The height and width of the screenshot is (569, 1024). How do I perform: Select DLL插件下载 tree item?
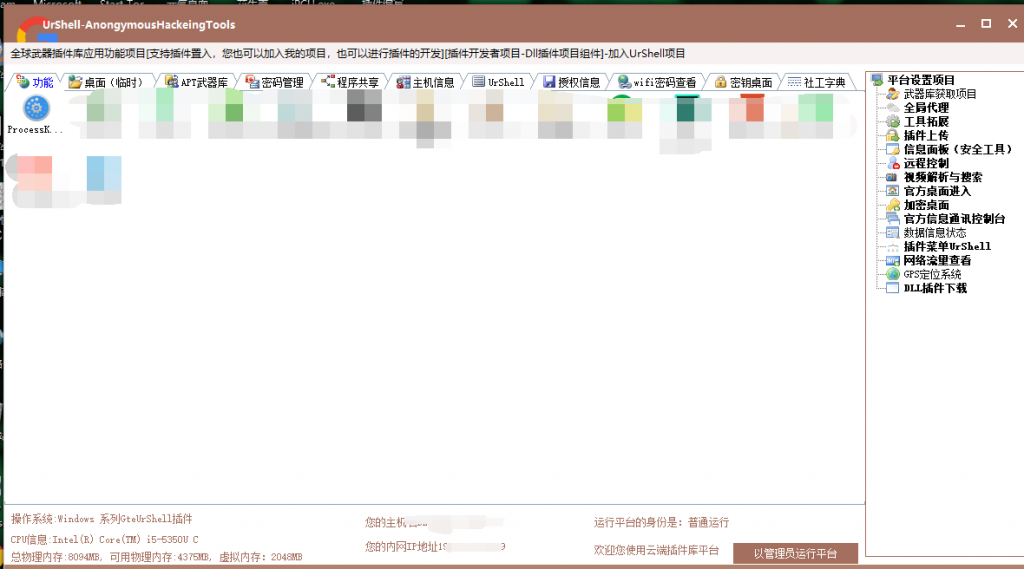[x=935, y=288]
